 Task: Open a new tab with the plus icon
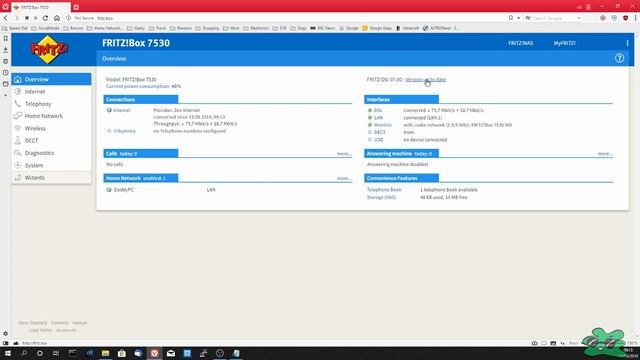coord(76,7)
